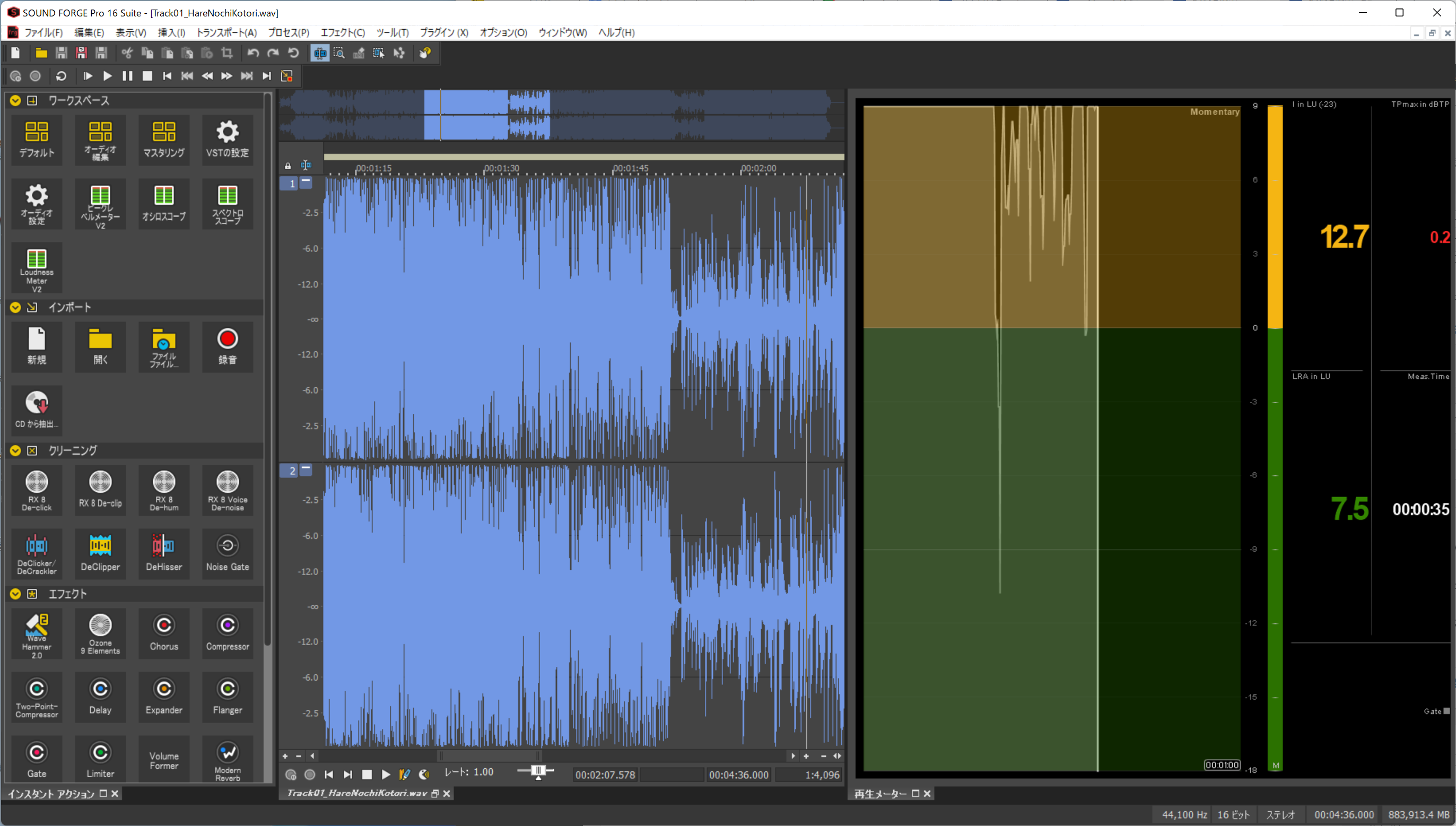1456x826 pixels.
Task: Minimize channel 2 waveform height
Action: [306, 469]
